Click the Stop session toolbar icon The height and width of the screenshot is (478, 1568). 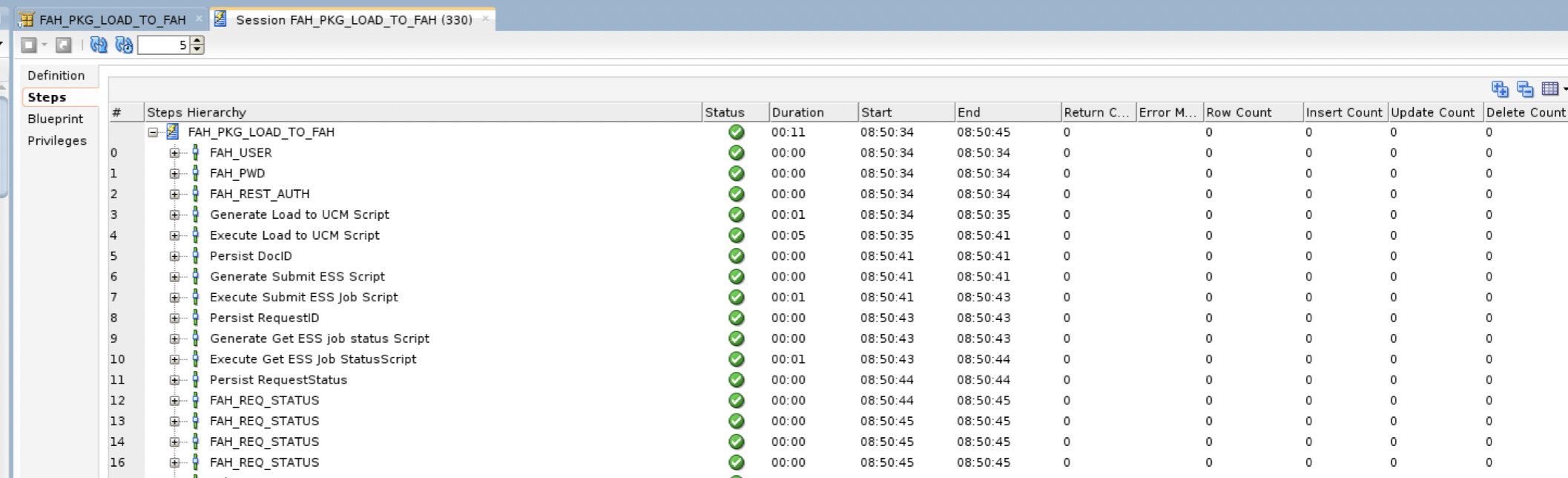pyautogui.click(x=29, y=45)
